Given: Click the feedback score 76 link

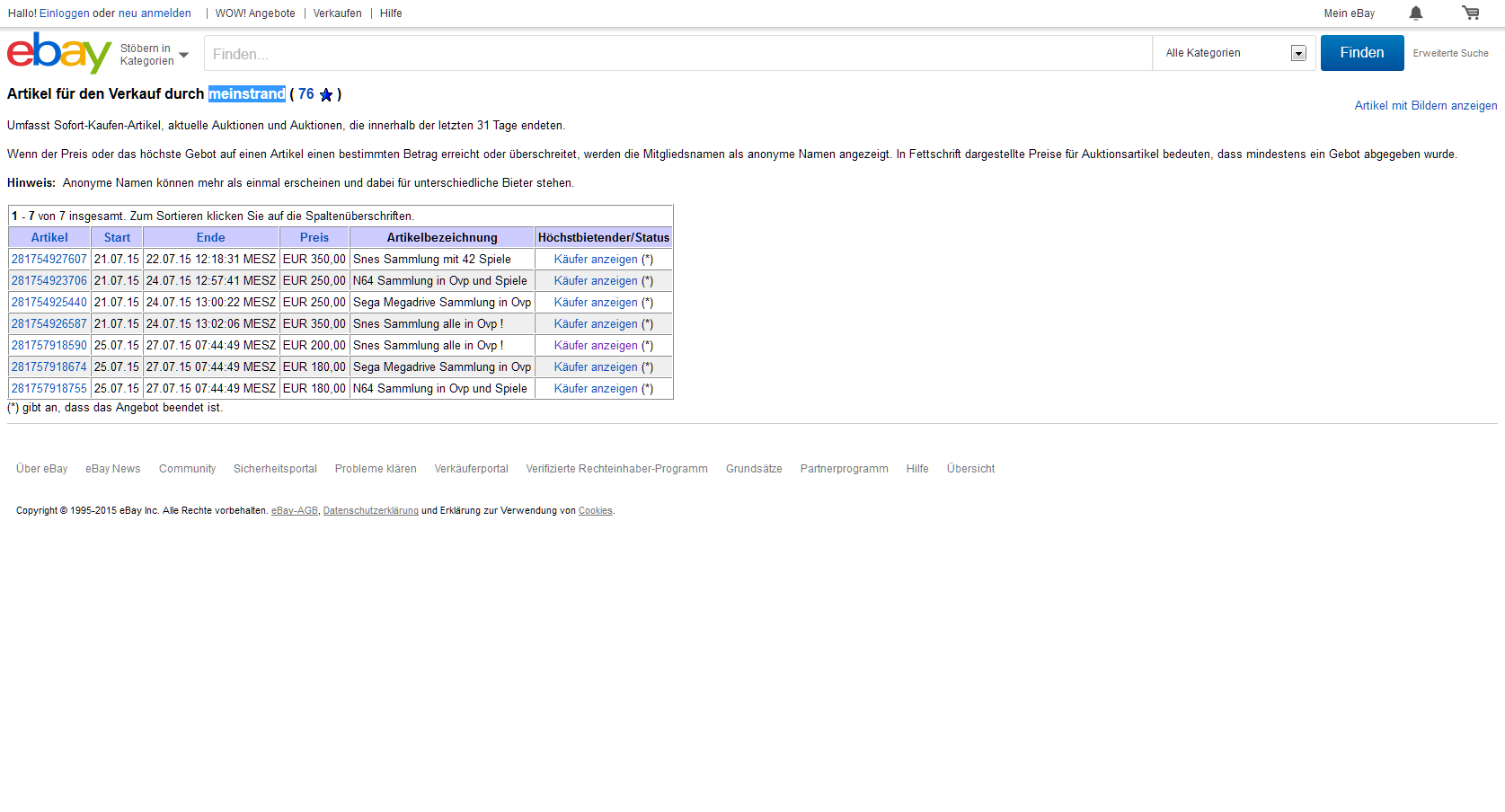Looking at the screenshot, I should (x=306, y=93).
